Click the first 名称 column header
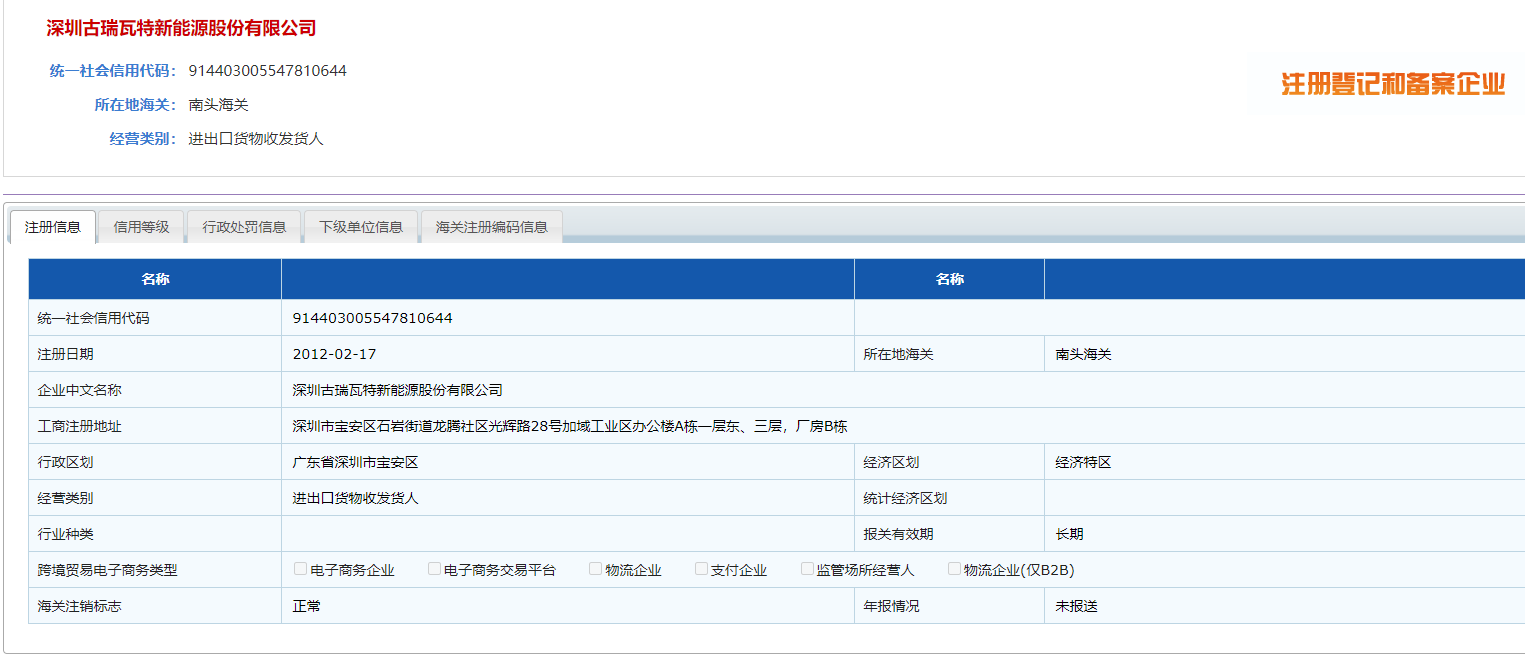 [x=155, y=279]
